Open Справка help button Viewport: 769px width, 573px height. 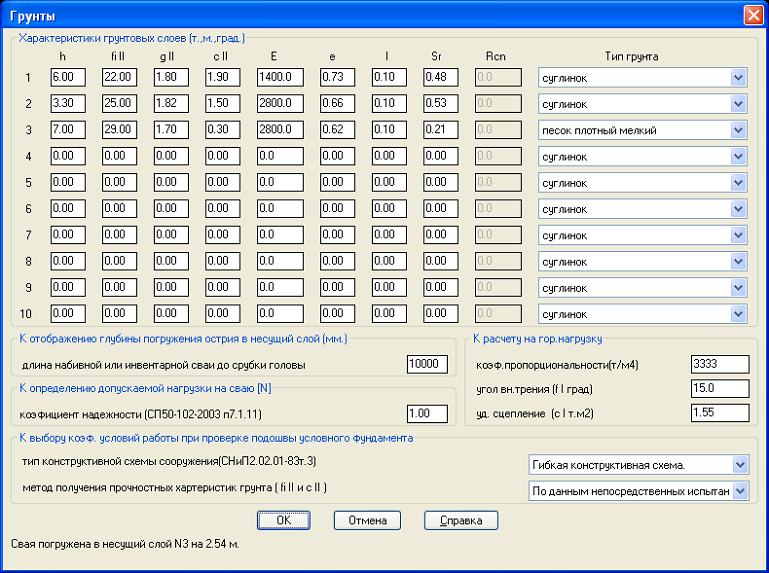[x=461, y=520]
